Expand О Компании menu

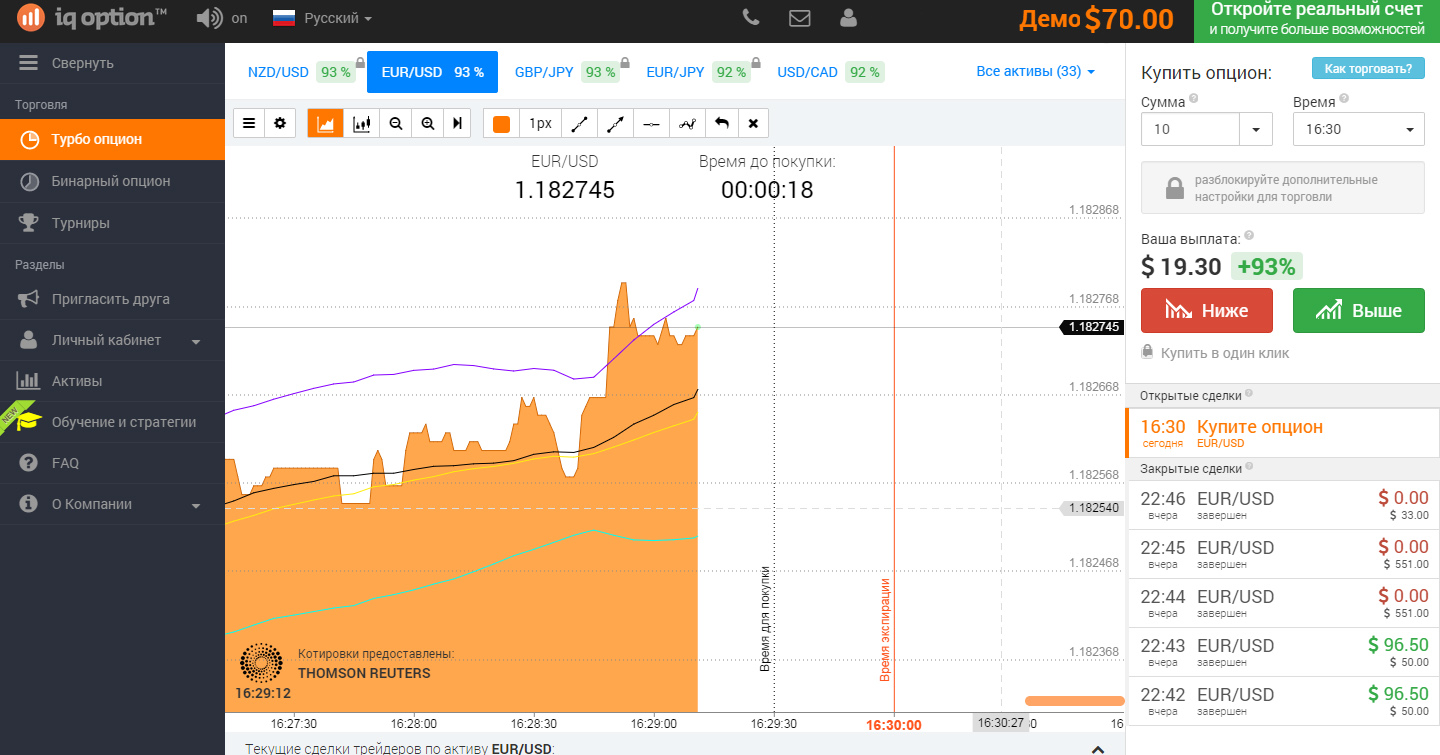[112, 504]
